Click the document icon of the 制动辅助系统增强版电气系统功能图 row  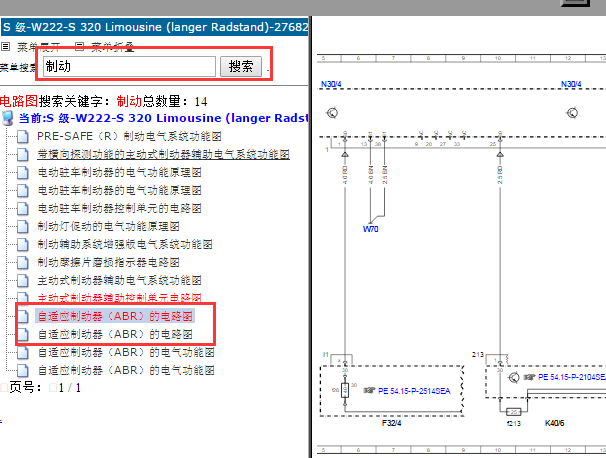pyautogui.click(x=23, y=245)
